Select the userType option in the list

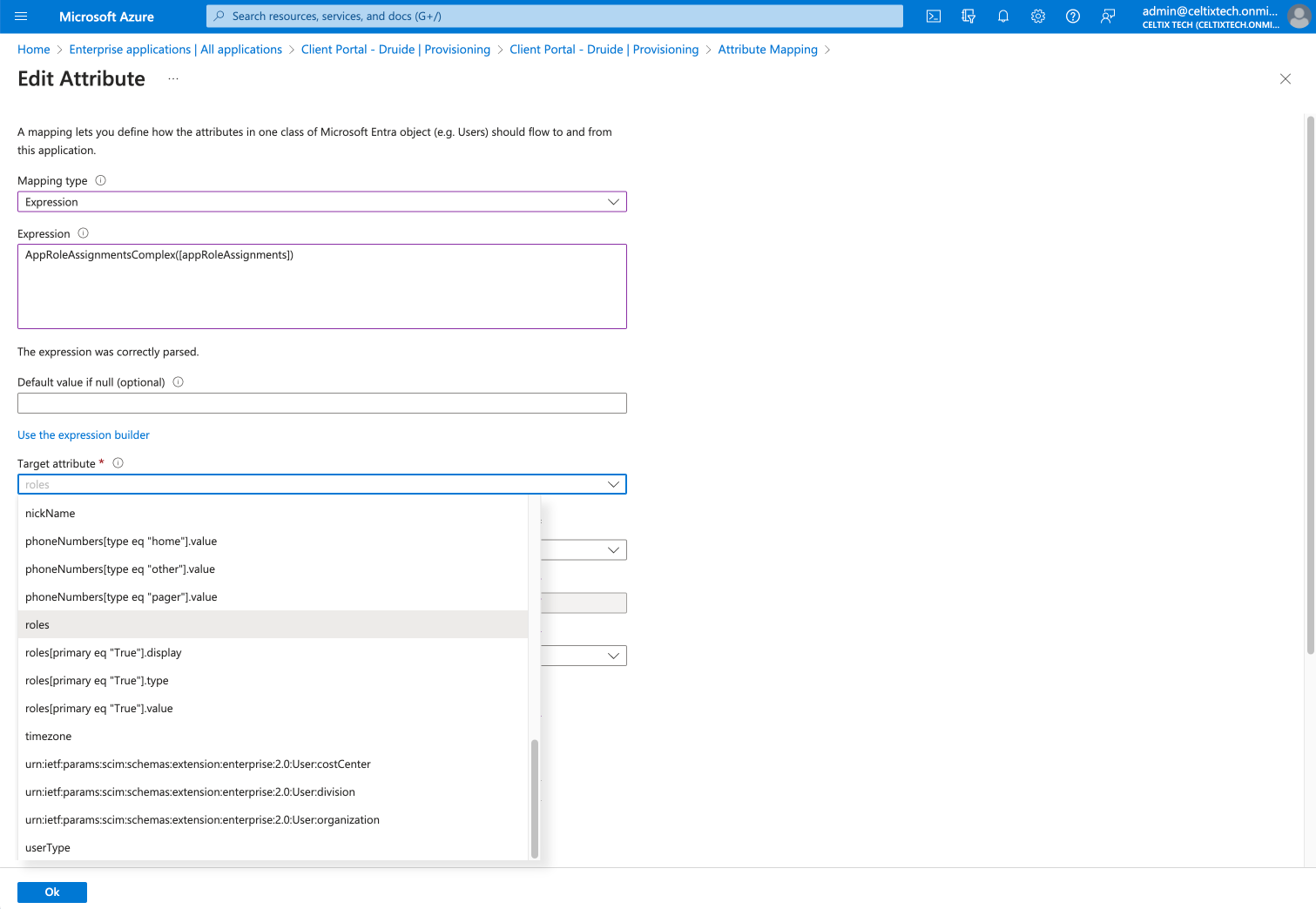click(x=48, y=848)
